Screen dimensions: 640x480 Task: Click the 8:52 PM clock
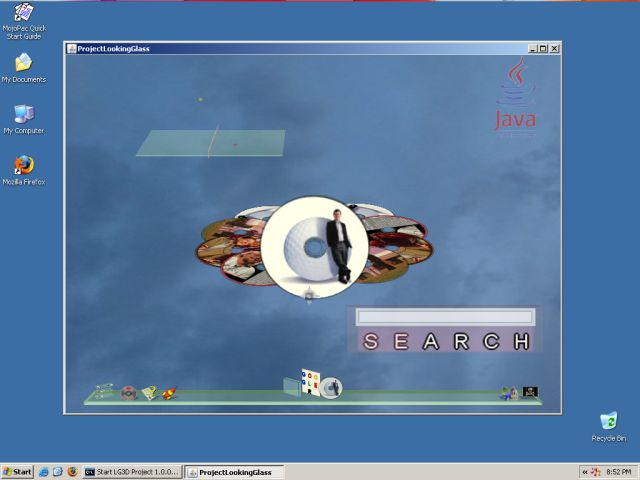[619, 472]
